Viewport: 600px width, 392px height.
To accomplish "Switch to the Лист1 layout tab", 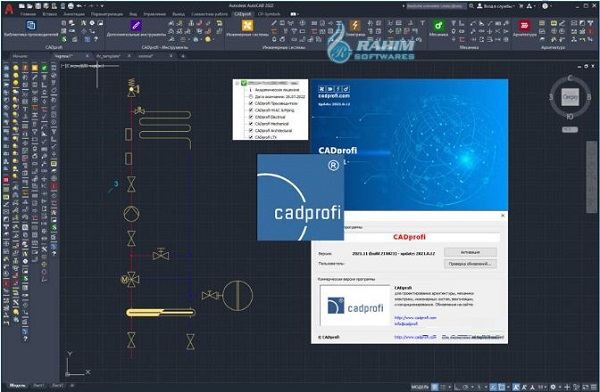I will tap(39, 385).
